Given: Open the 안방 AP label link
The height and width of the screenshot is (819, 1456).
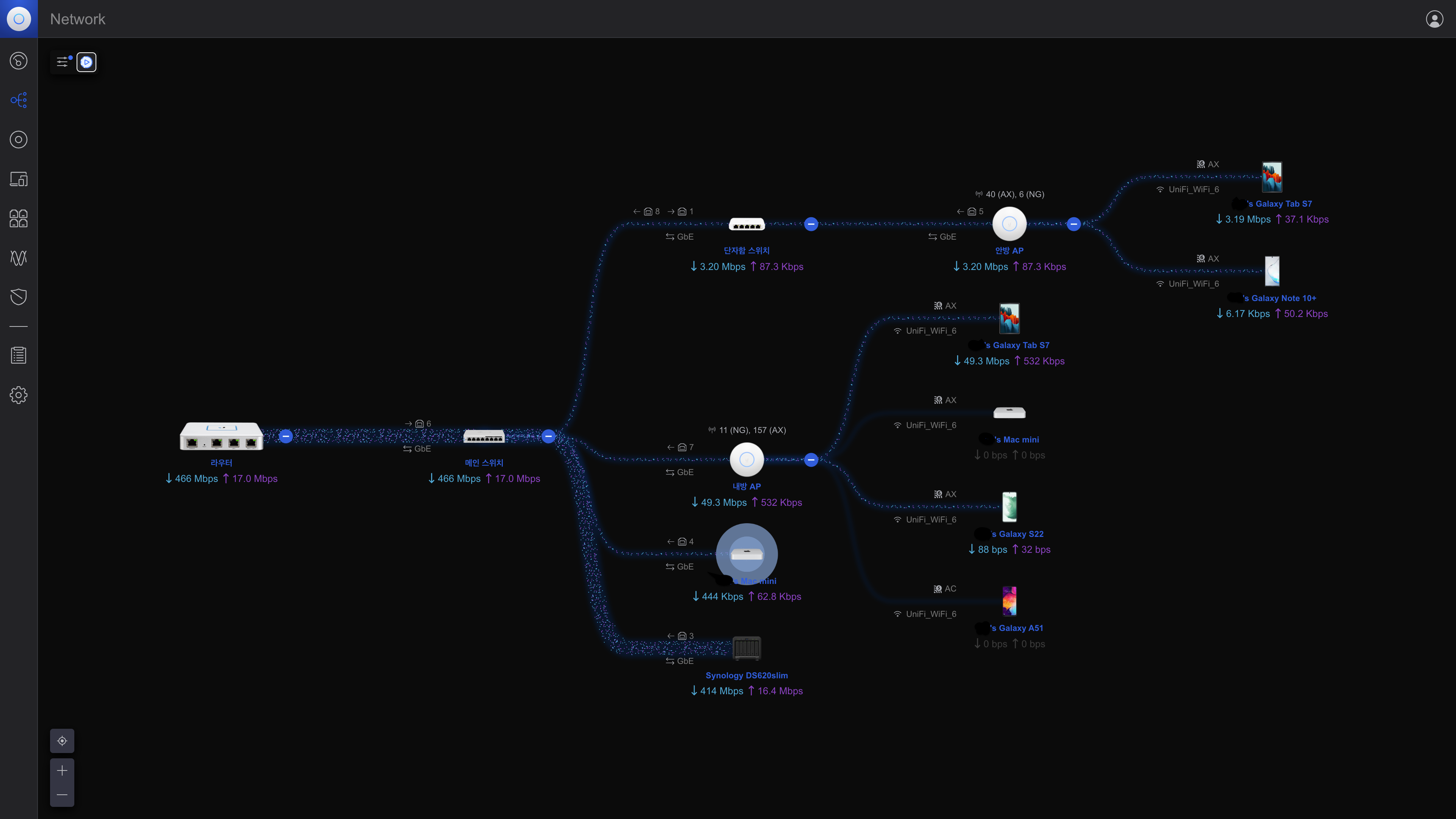Looking at the screenshot, I should point(1009,250).
